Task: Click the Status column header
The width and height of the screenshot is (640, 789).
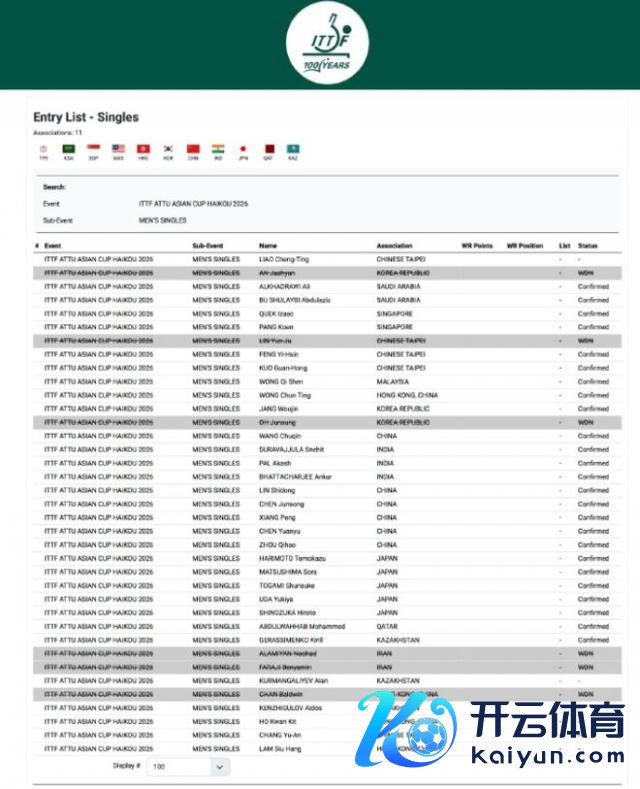Action: (587, 245)
